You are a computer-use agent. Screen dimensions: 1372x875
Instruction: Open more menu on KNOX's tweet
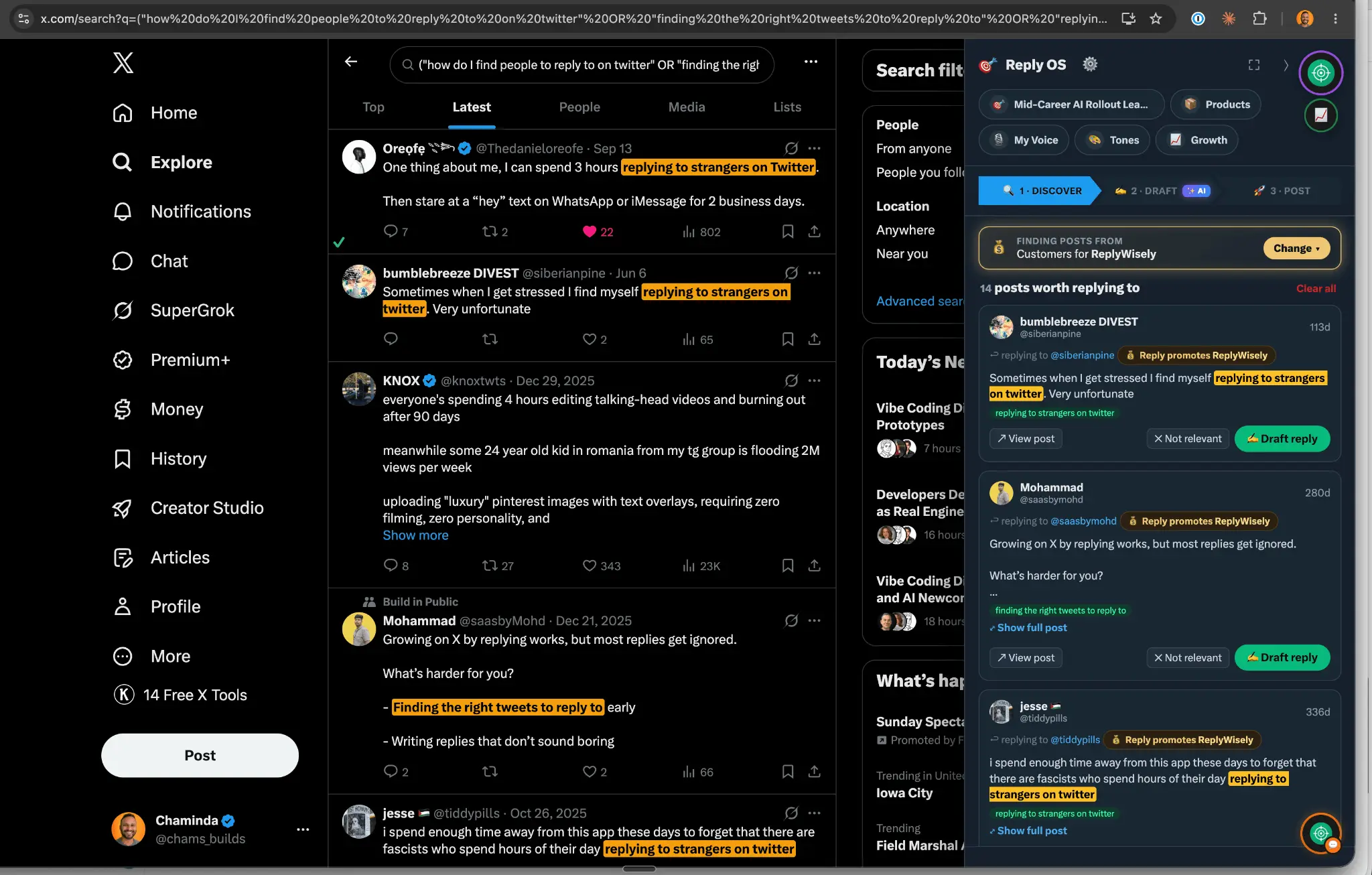click(814, 381)
